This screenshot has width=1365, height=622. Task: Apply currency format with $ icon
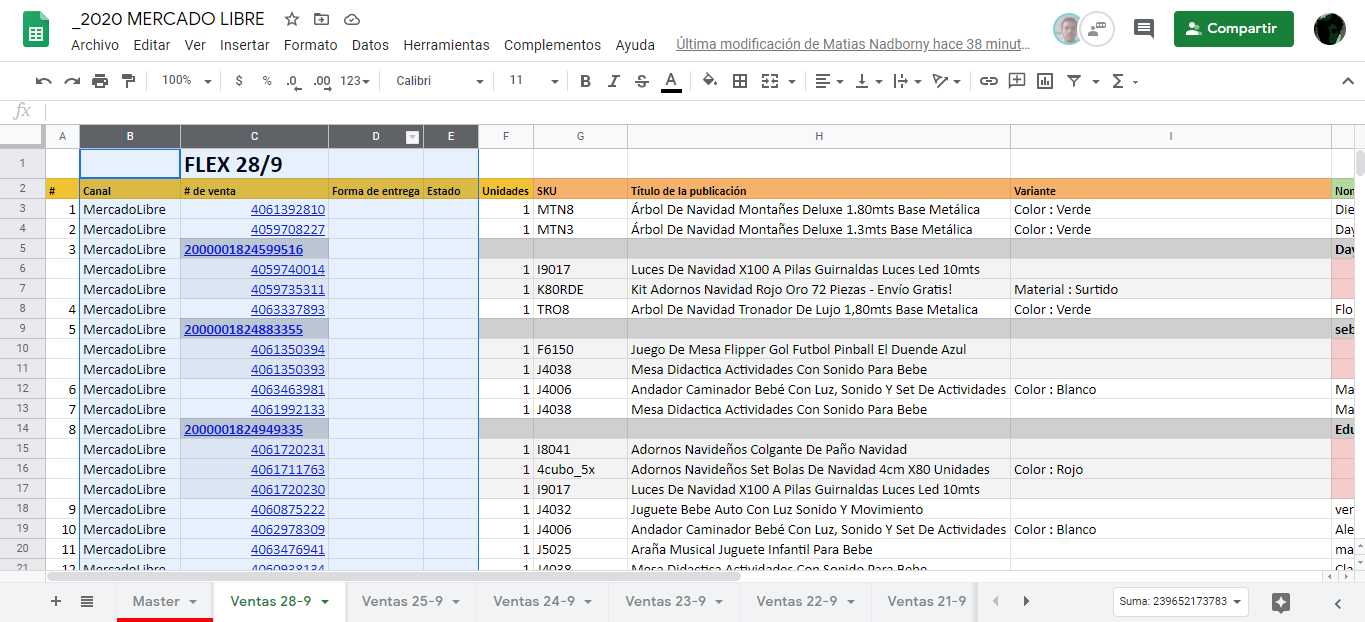click(239, 81)
